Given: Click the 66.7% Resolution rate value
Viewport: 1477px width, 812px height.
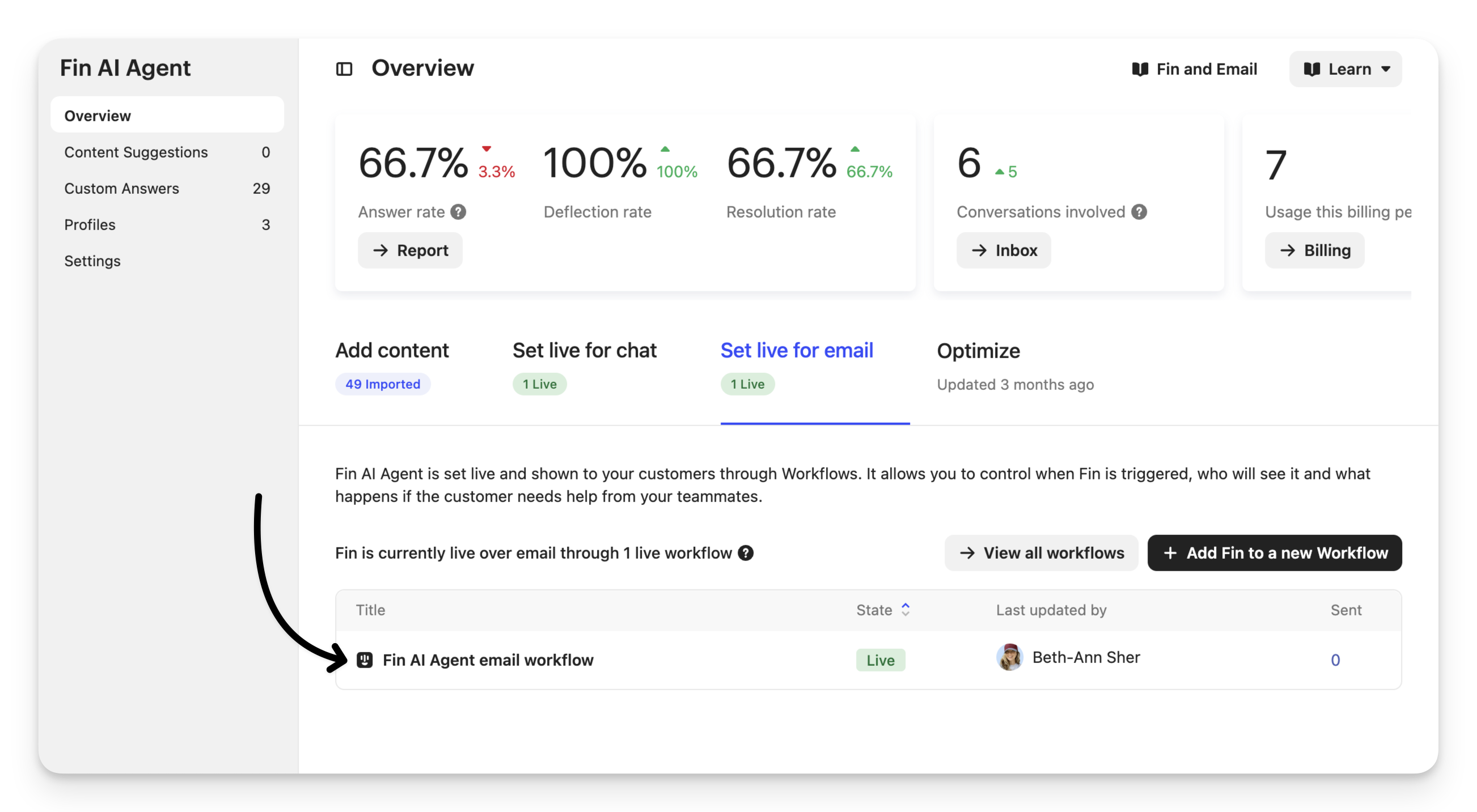Looking at the screenshot, I should coord(781,163).
